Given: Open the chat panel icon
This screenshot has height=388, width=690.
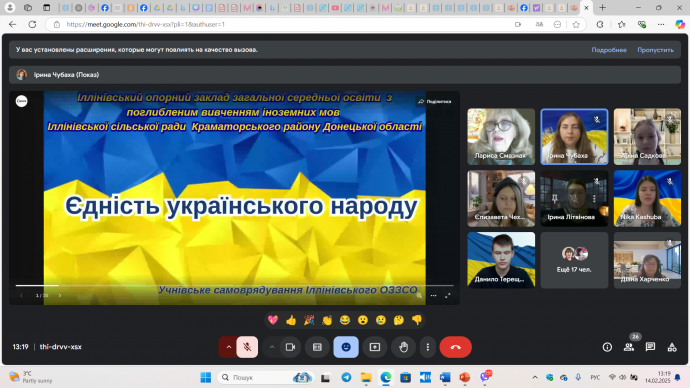Looking at the screenshot, I should point(650,347).
